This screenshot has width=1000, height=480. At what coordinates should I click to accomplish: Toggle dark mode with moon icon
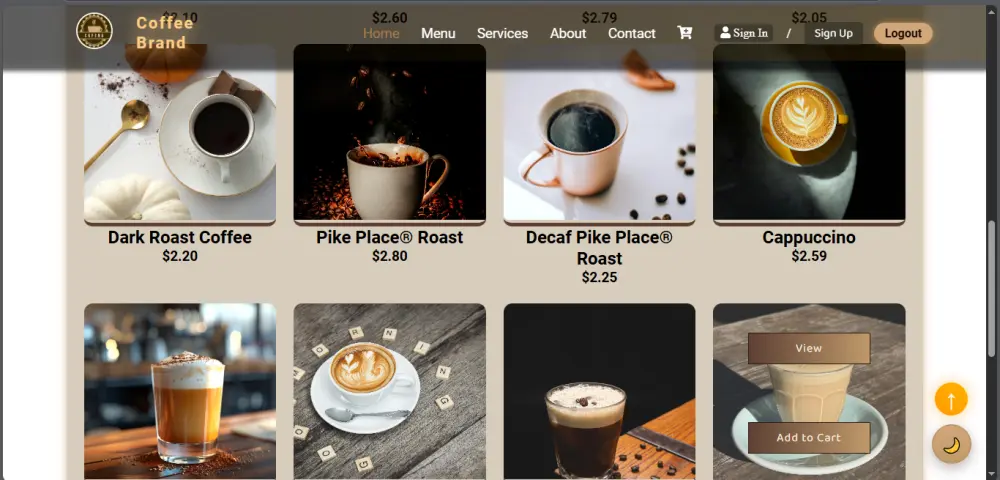(951, 444)
